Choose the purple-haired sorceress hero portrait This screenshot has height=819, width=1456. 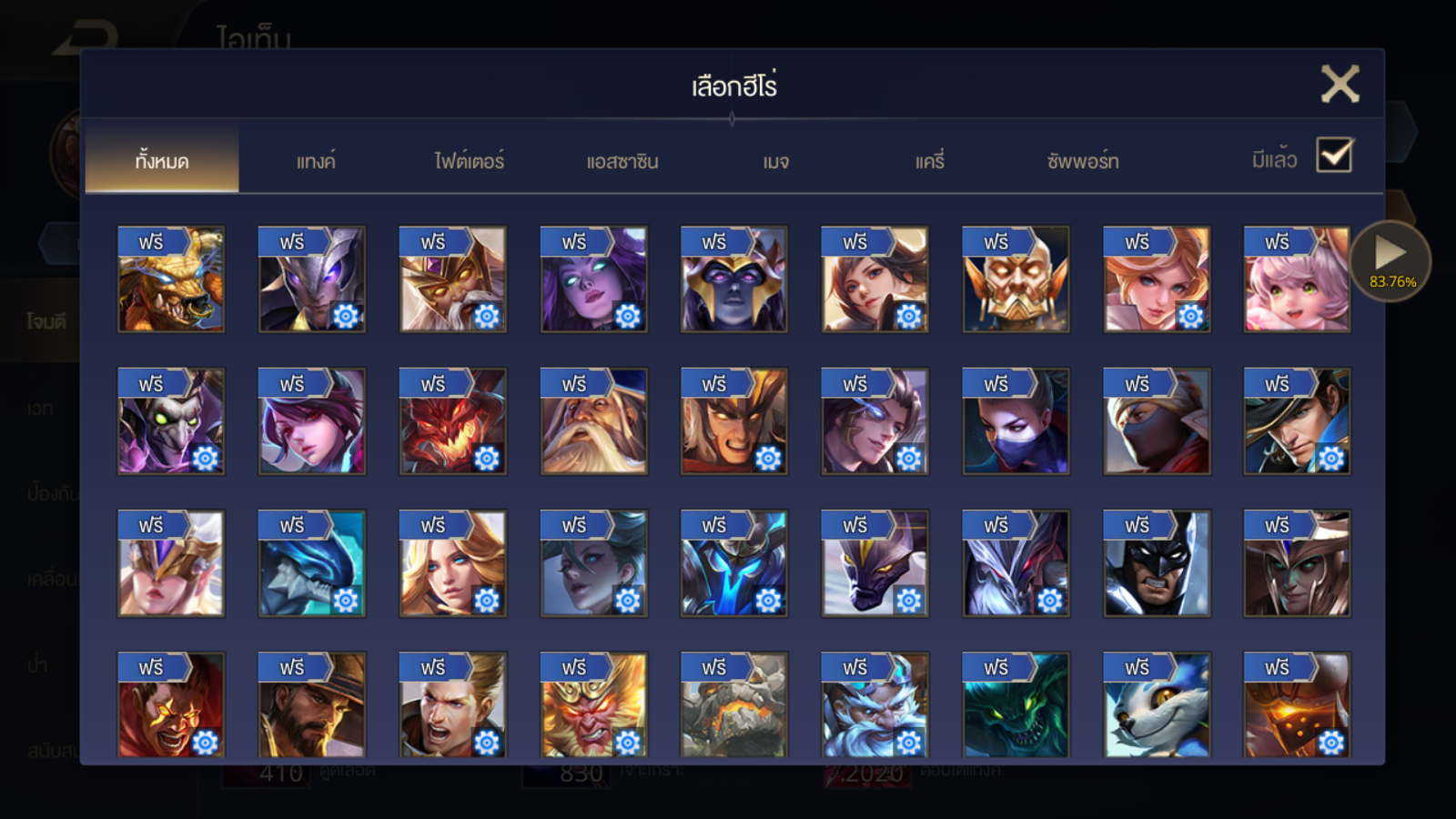(593, 279)
